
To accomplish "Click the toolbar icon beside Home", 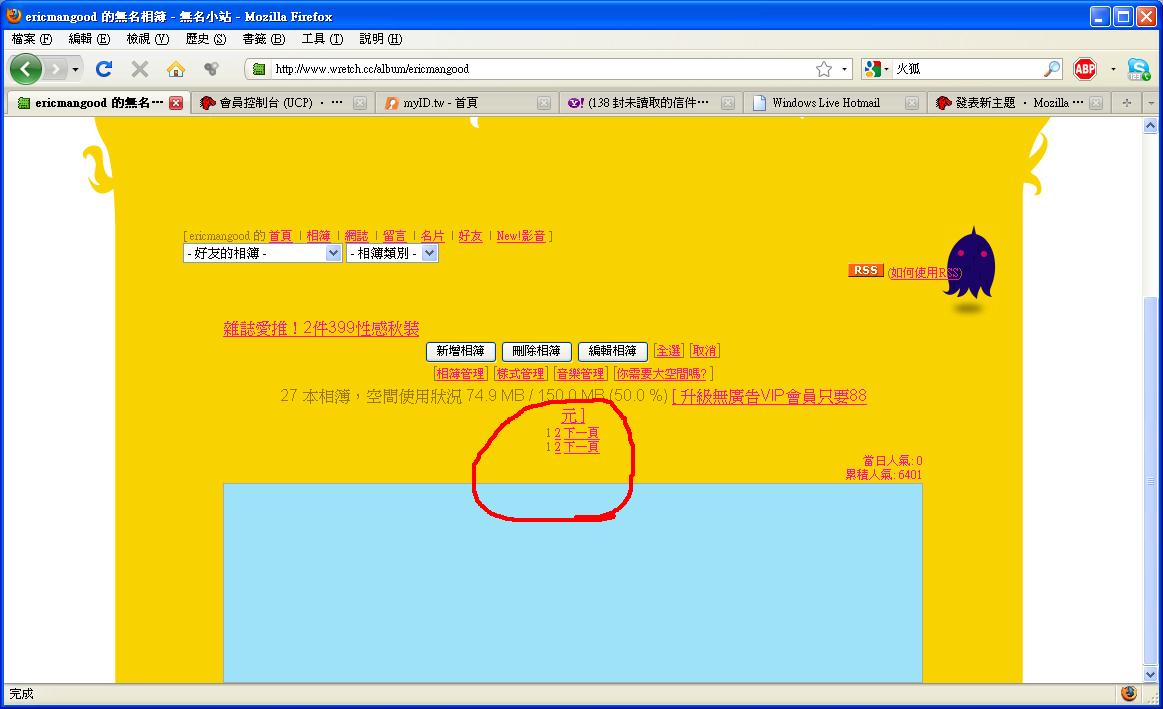I will tap(212, 69).
